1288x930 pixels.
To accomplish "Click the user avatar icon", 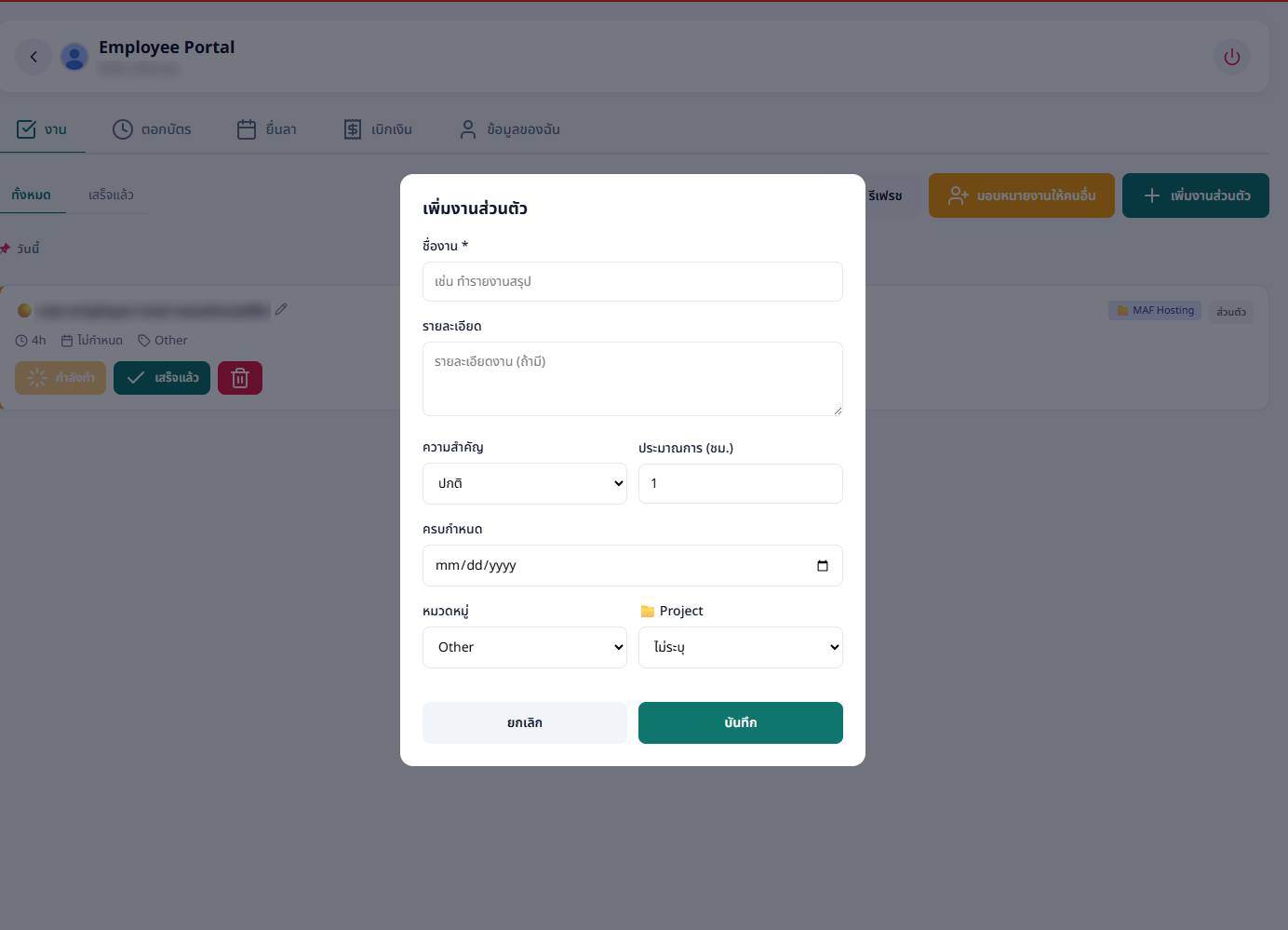I will click(74, 57).
